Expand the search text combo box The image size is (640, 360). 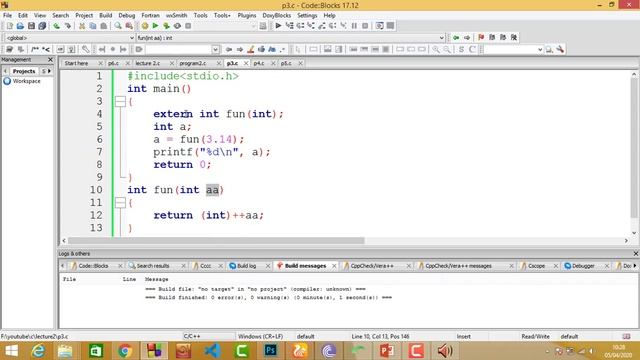(x=216, y=49)
